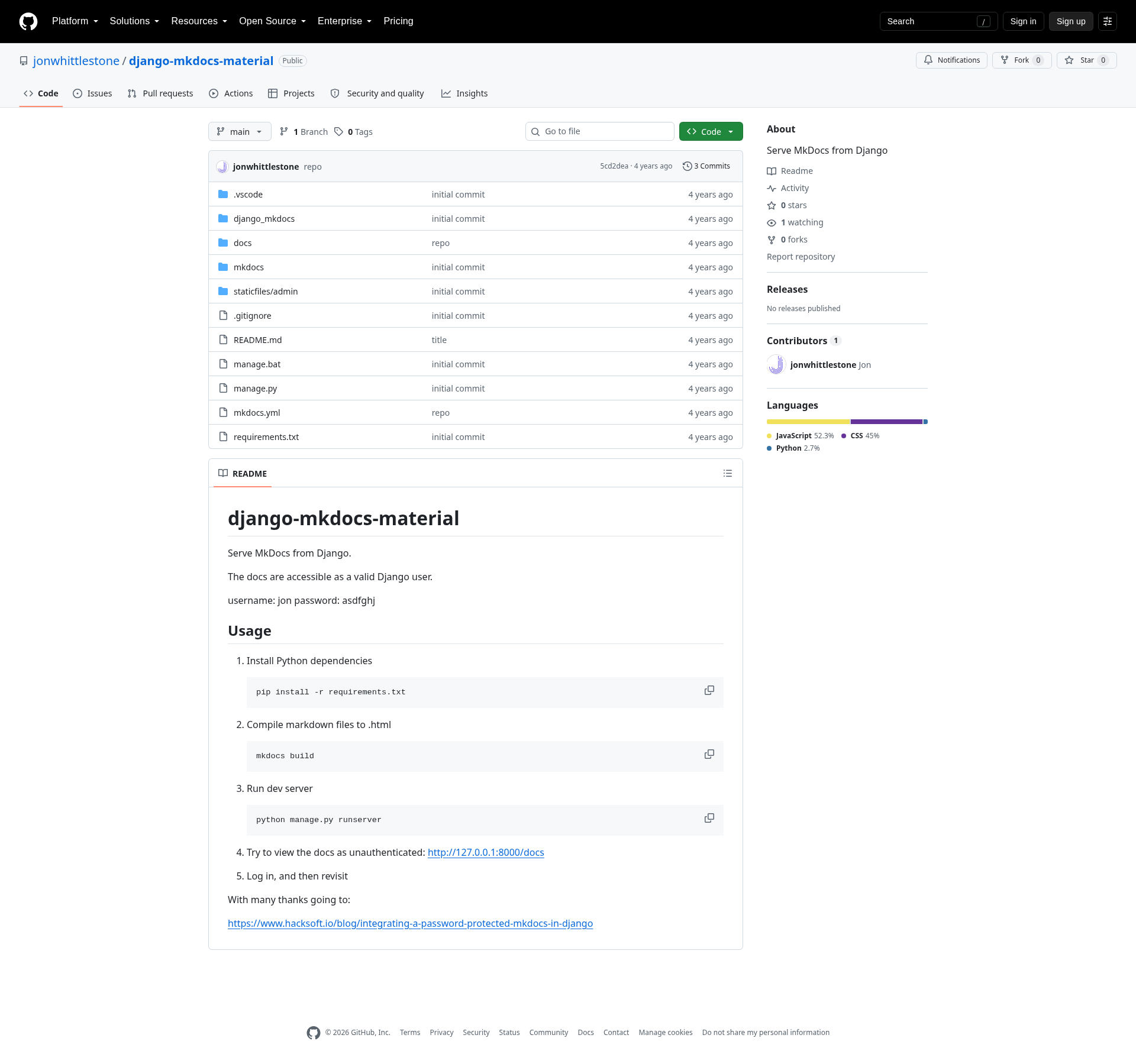This screenshot has height=1064, width=1136.
Task: Fork the repository
Action: point(1022,60)
